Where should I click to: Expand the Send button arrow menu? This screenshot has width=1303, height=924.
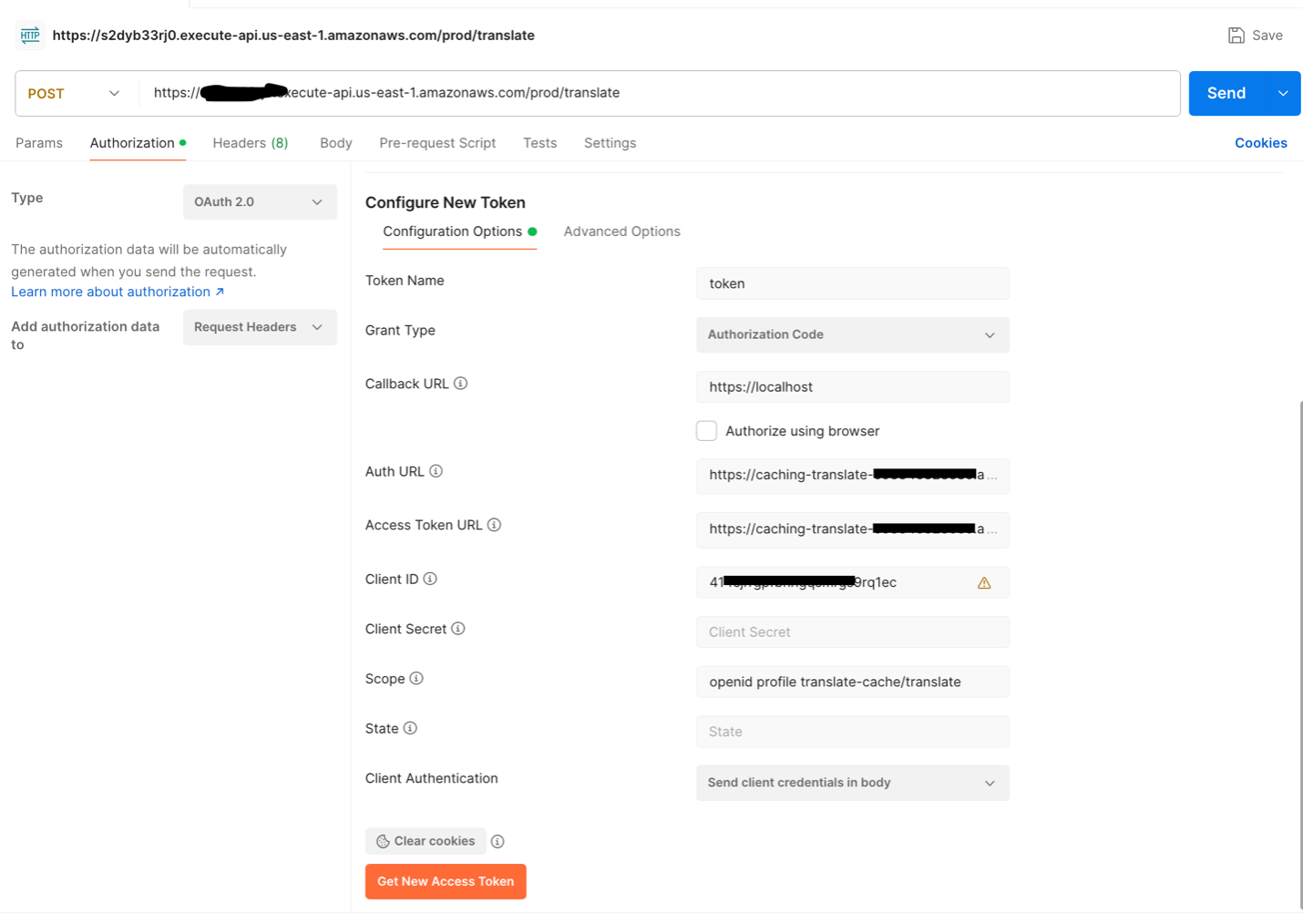1283,93
